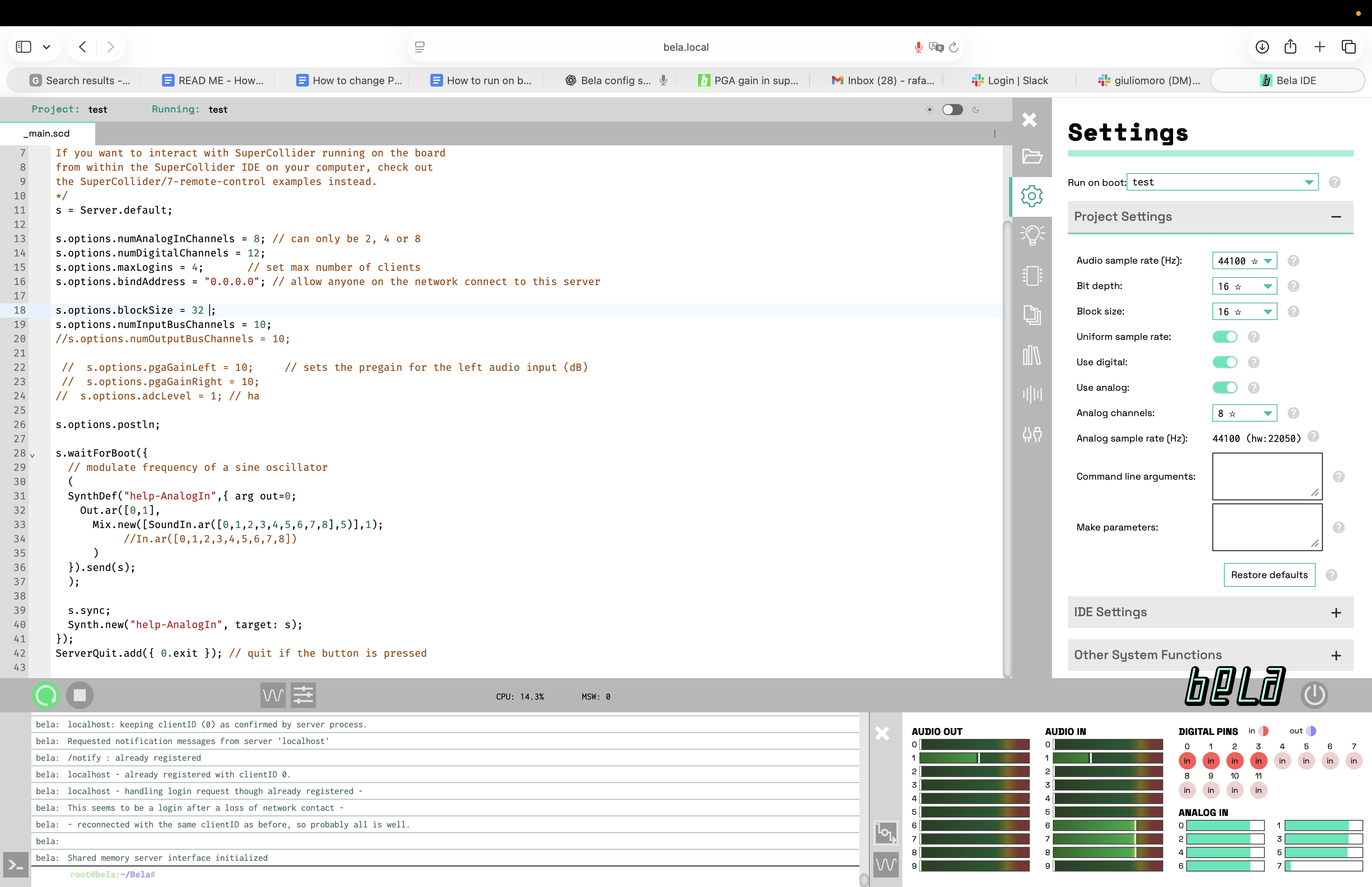The height and width of the screenshot is (887, 1372).
Task: Click Restore defaults button
Action: click(1269, 575)
